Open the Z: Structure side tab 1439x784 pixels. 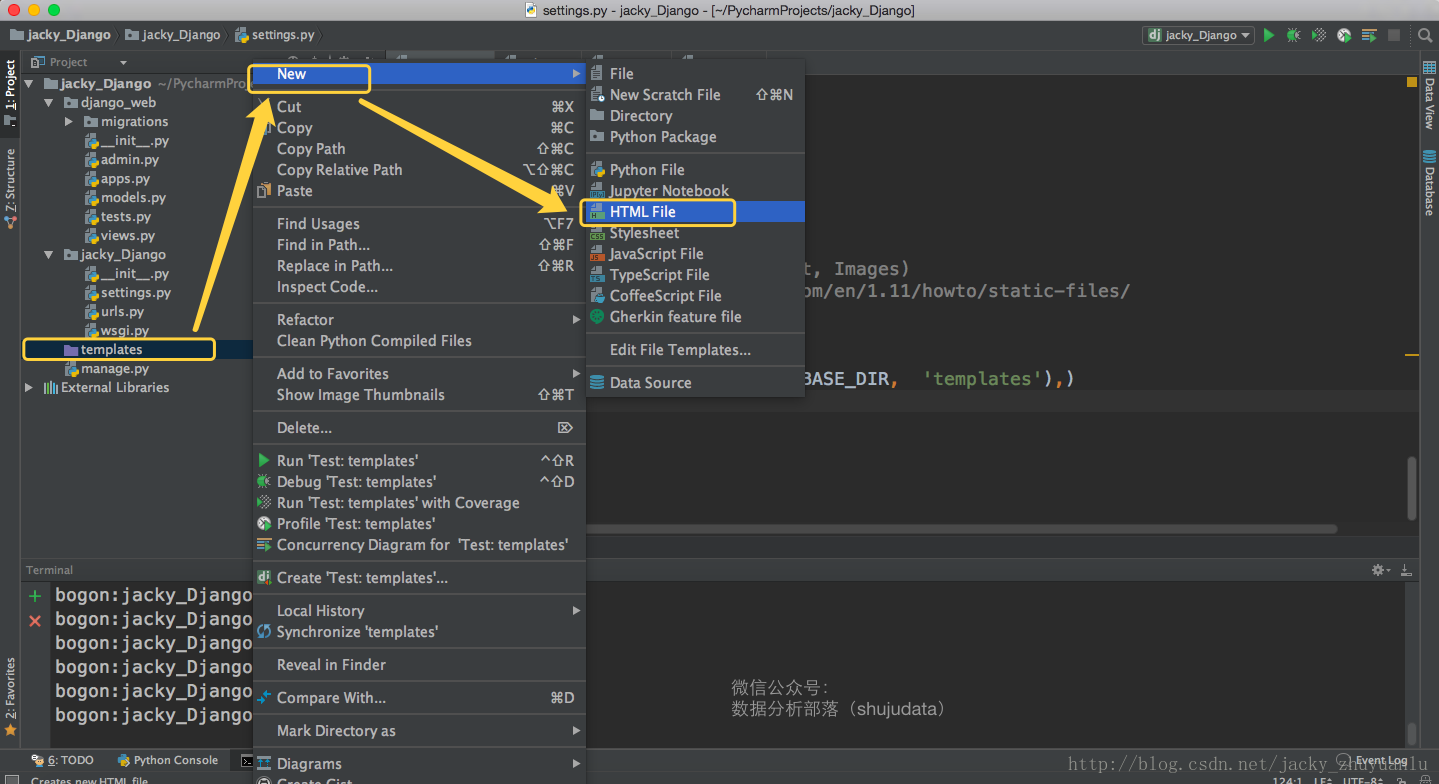[x=10, y=189]
